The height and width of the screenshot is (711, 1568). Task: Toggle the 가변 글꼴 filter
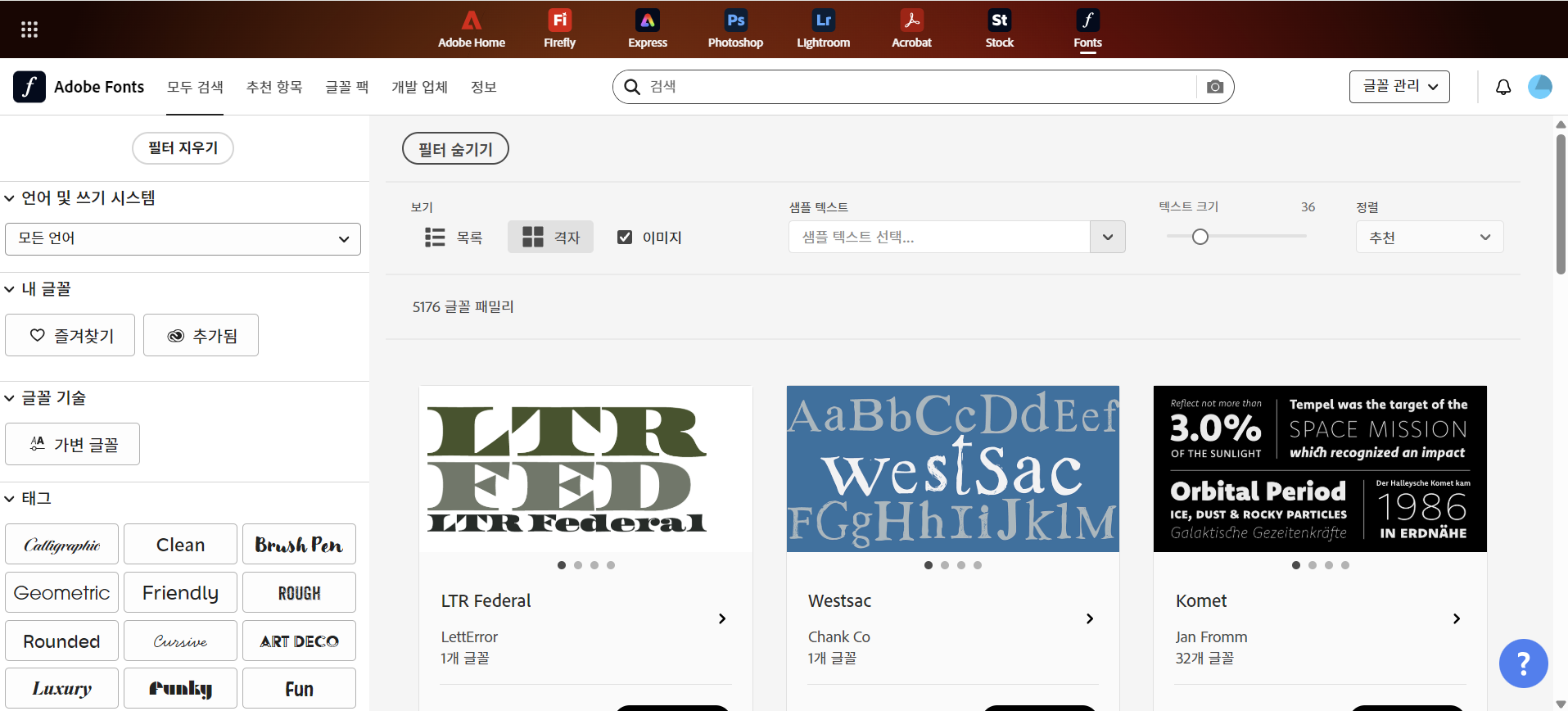point(73,444)
